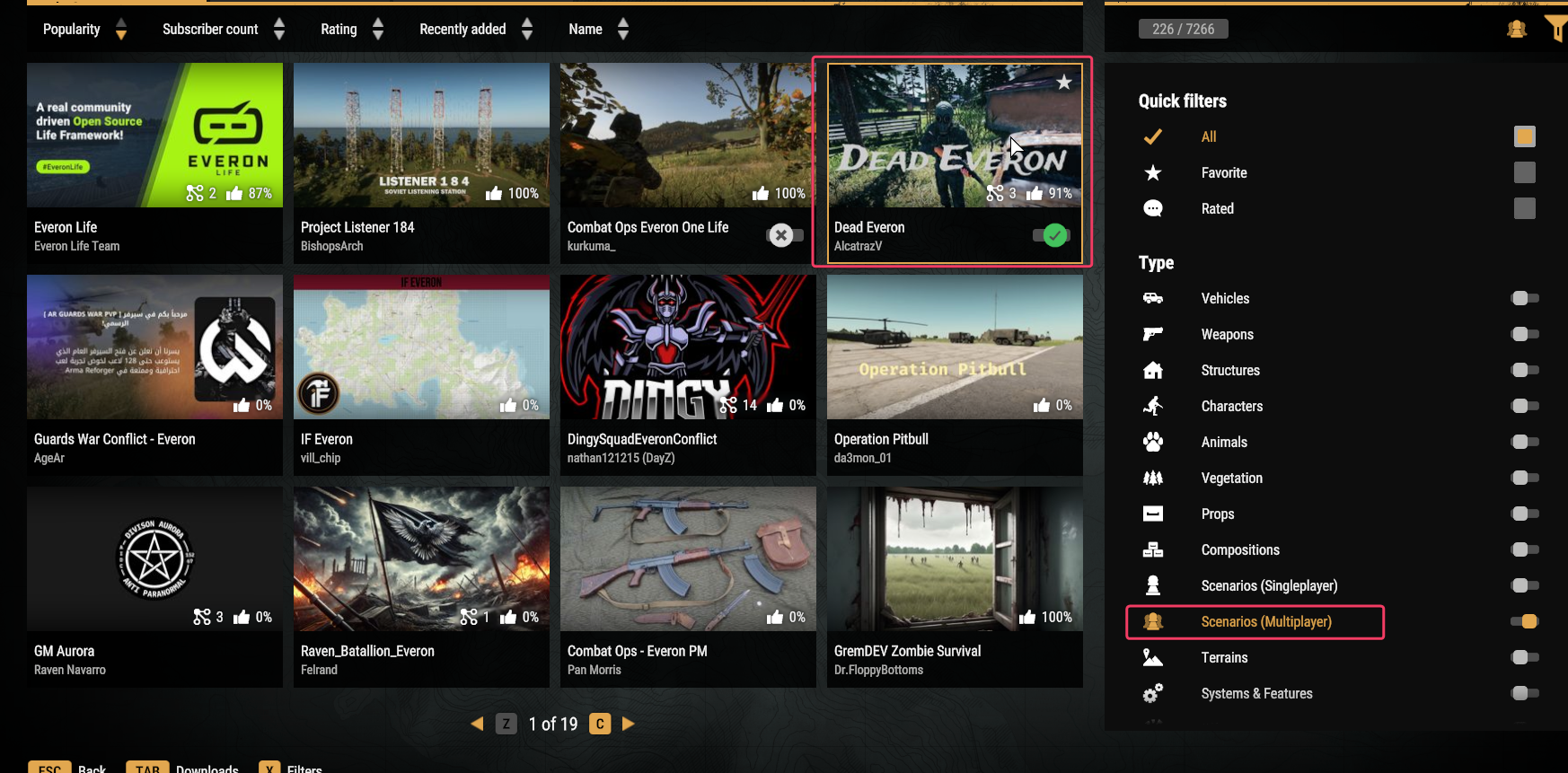Sort mods by Name
The image size is (1568, 773).
586,29
